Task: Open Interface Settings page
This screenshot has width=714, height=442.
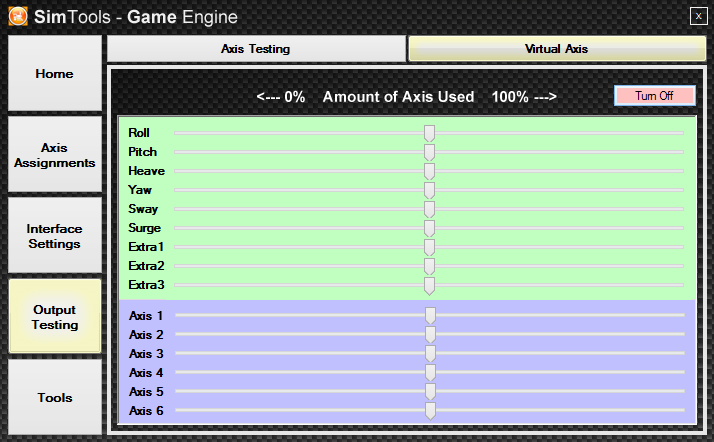Action: click(54, 236)
